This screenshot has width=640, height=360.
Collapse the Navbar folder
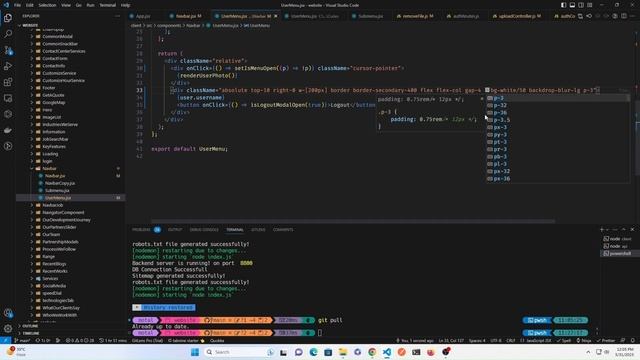pos(49,169)
